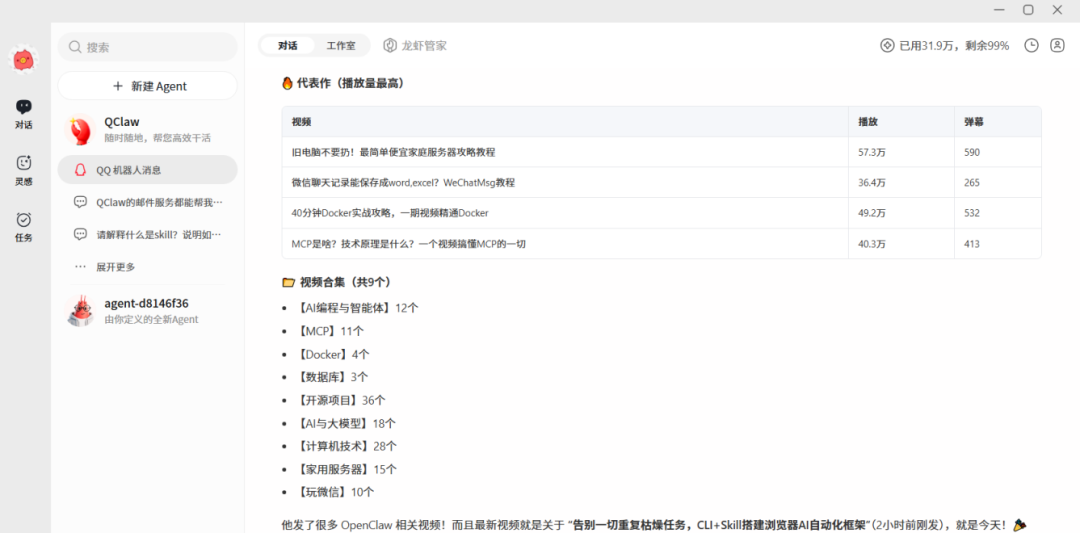1080x533 pixels.
Task: Click the 【玩微信】10个 list item
Action: (x=335, y=492)
